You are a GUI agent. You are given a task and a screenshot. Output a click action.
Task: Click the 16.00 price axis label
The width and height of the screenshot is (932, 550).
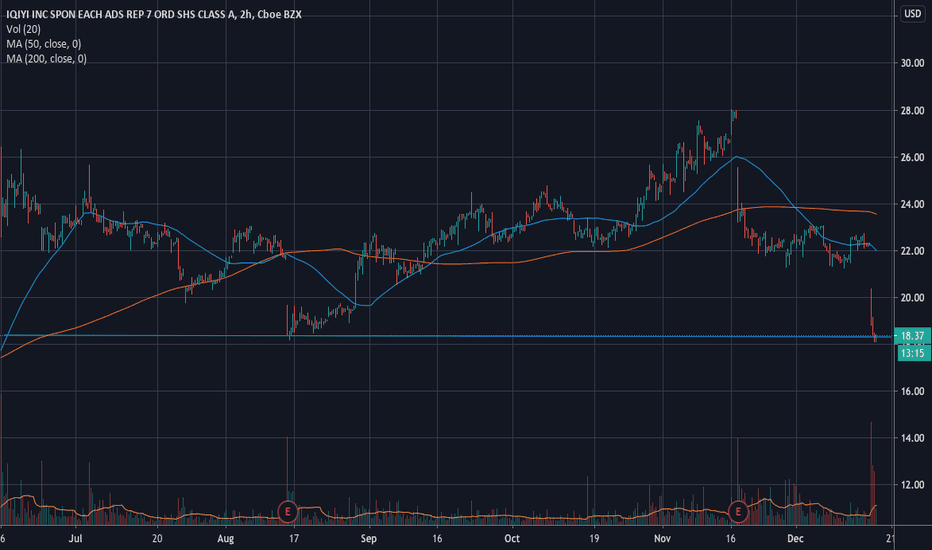point(912,391)
